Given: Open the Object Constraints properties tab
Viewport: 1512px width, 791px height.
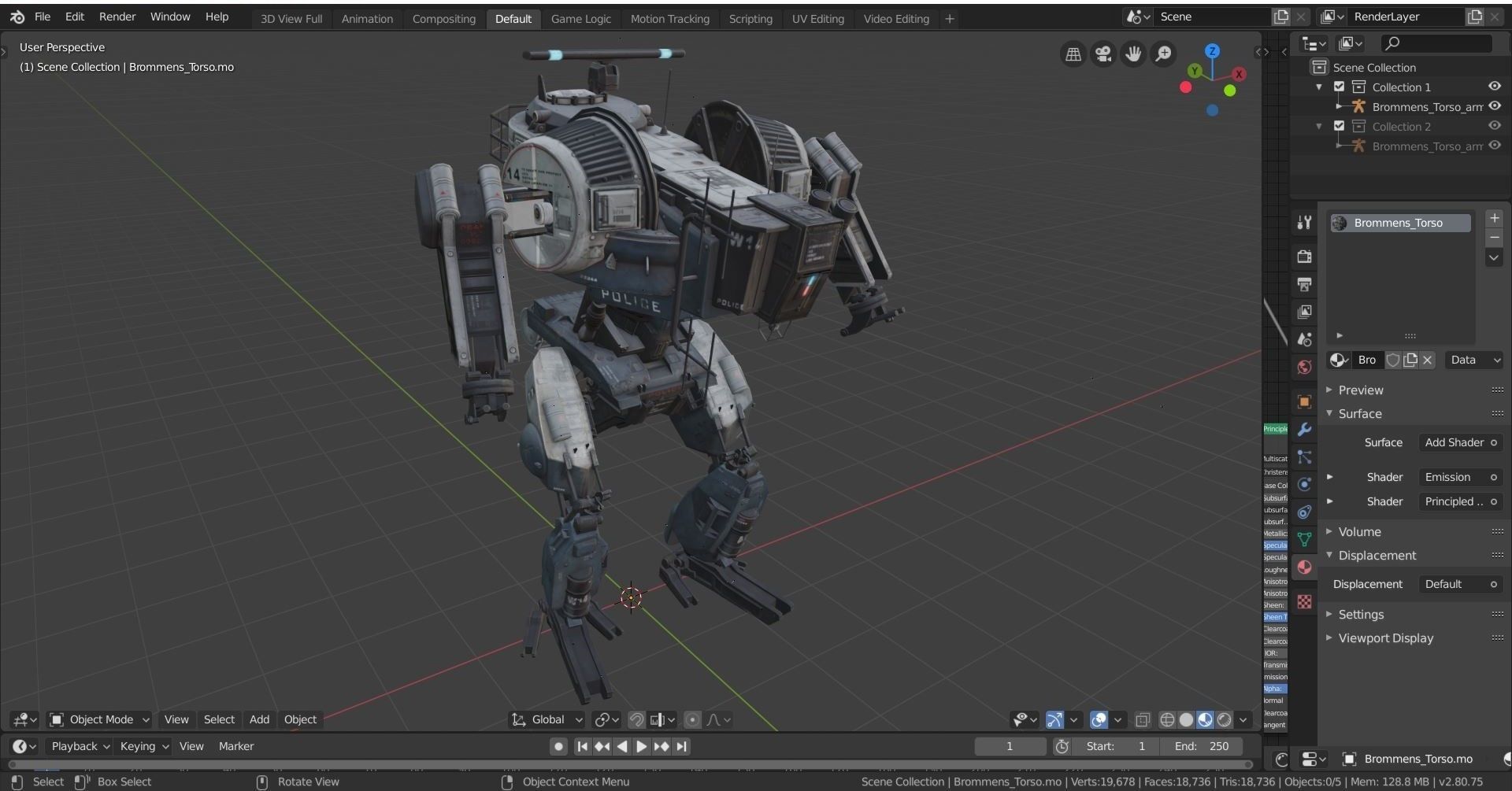Looking at the screenshot, I should [1304, 512].
